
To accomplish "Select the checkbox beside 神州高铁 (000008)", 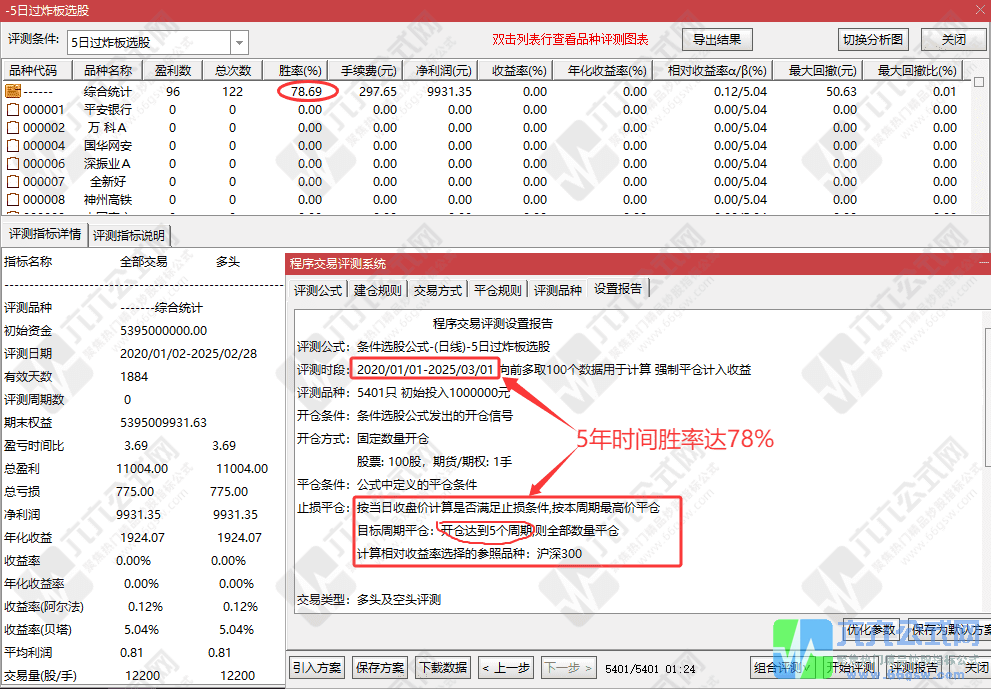I will click(12, 199).
